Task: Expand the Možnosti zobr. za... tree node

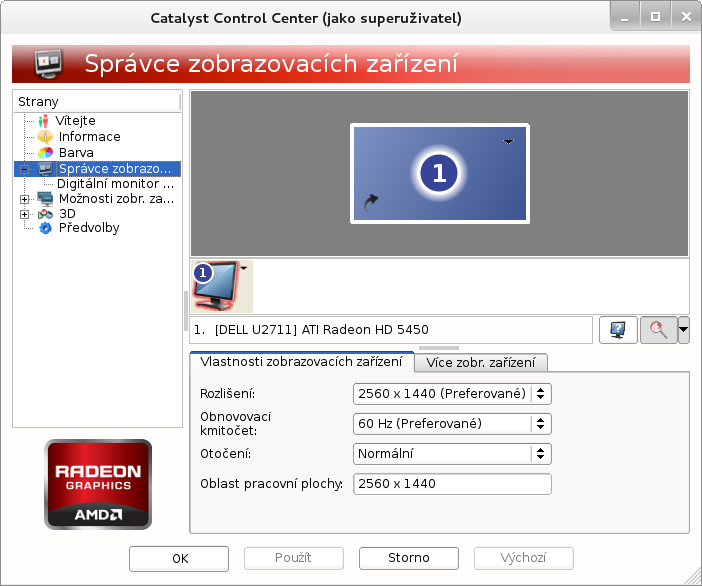Action: (x=25, y=199)
